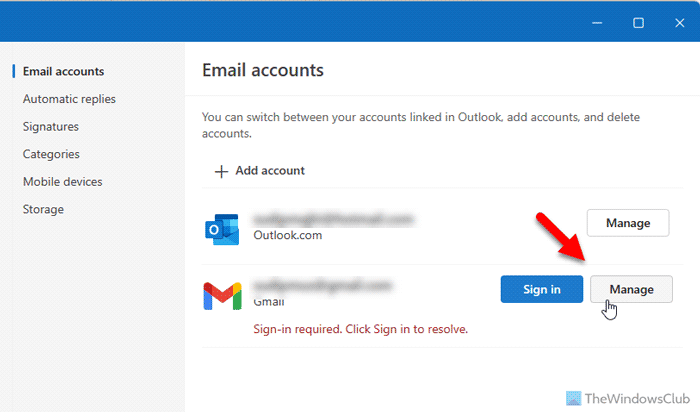Manage the Gmail account

(x=630, y=290)
